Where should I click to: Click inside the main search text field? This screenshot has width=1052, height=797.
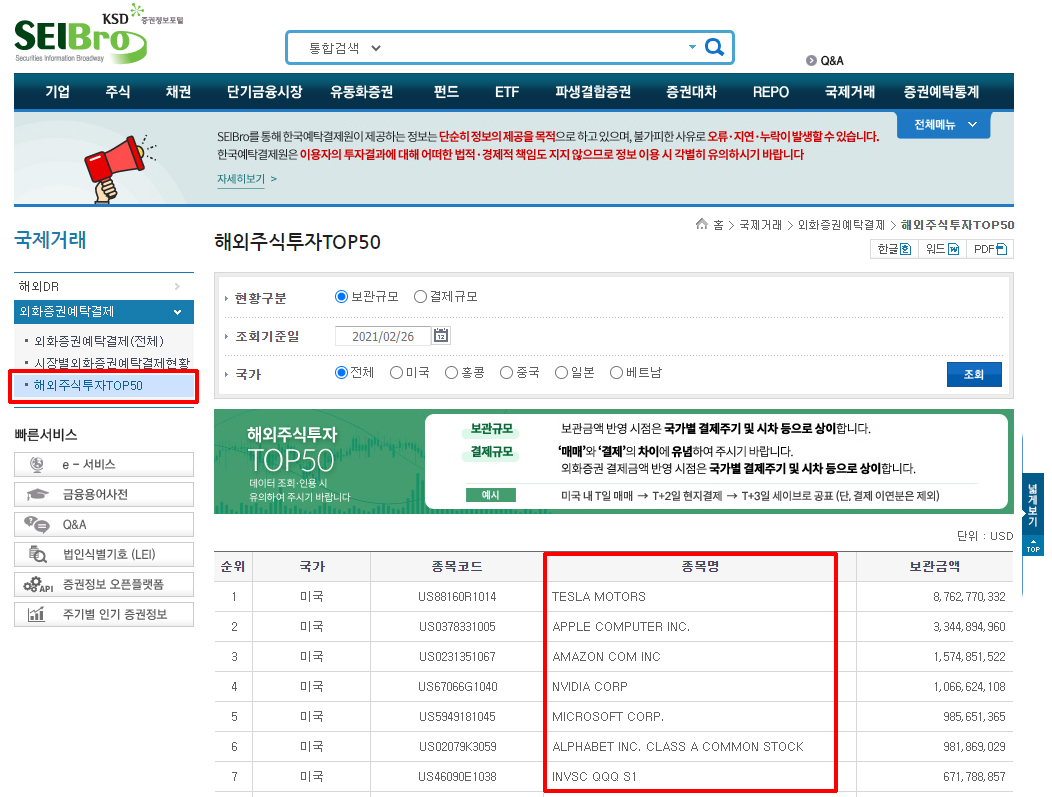(x=535, y=48)
